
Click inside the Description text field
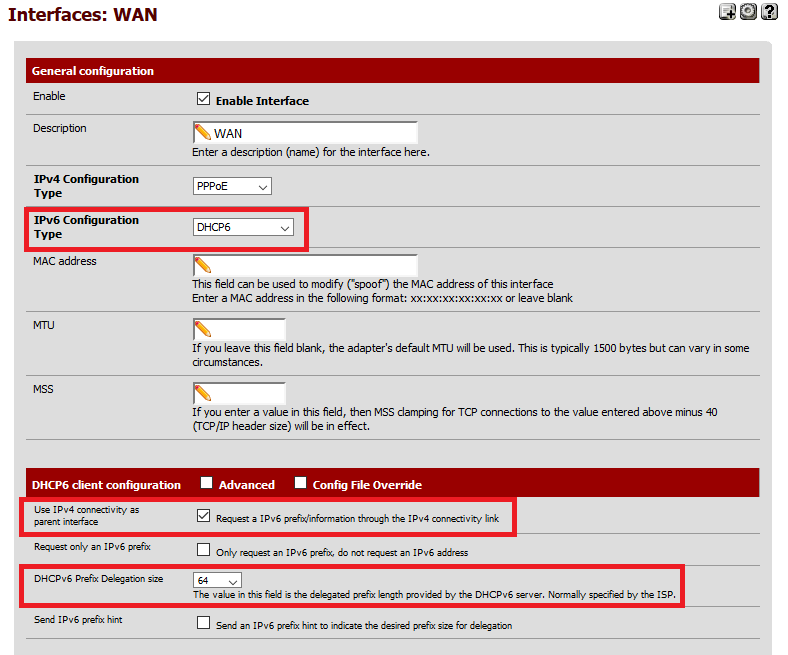[312, 133]
